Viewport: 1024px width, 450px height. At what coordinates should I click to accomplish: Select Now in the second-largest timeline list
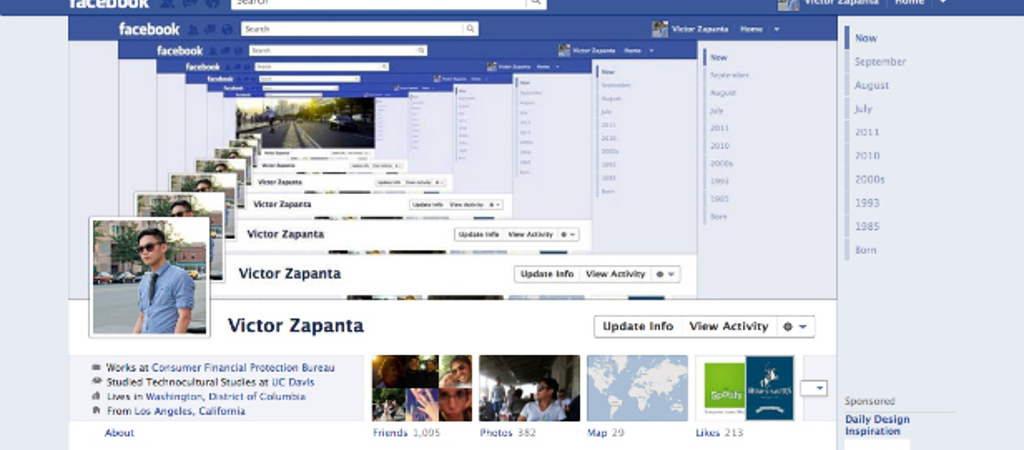718,57
